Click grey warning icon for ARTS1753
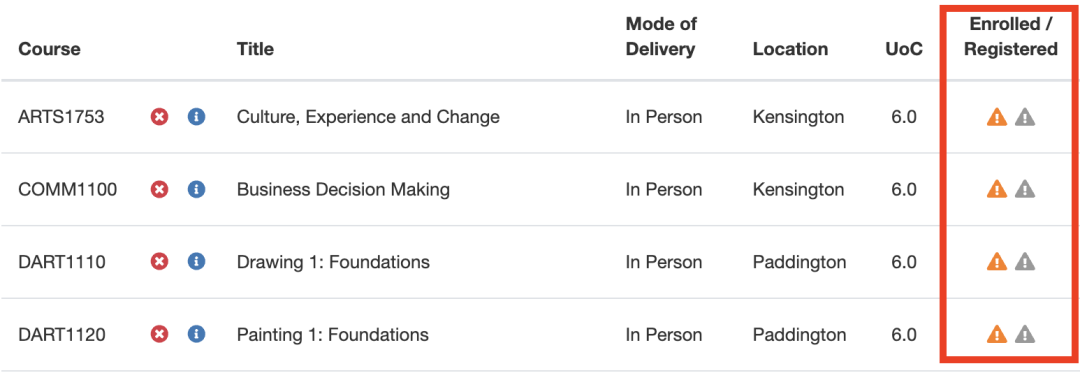The image size is (1080, 373). [1025, 117]
